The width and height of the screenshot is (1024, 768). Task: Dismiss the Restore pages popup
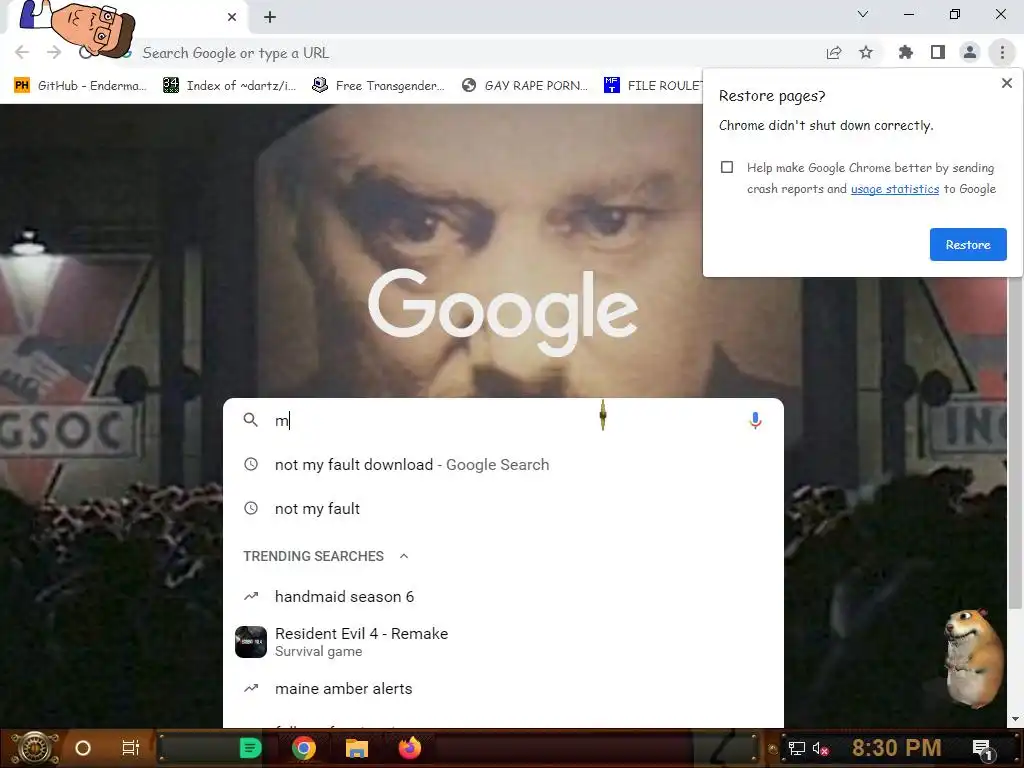(x=1006, y=83)
